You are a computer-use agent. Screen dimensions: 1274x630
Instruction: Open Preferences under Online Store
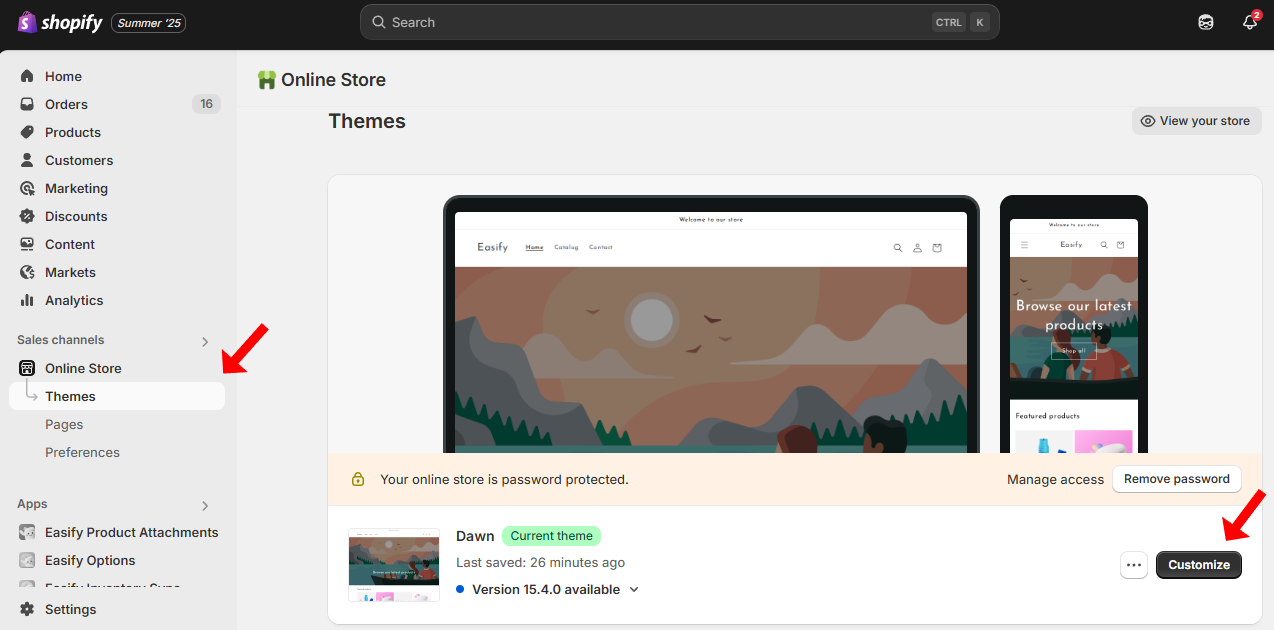[82, 452]
